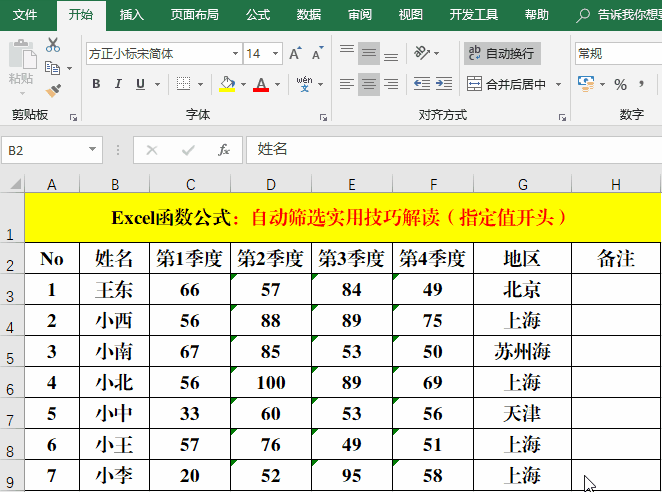662x492 pixels.
Task: Click the borders icon
Action: (x=183, y=84)
